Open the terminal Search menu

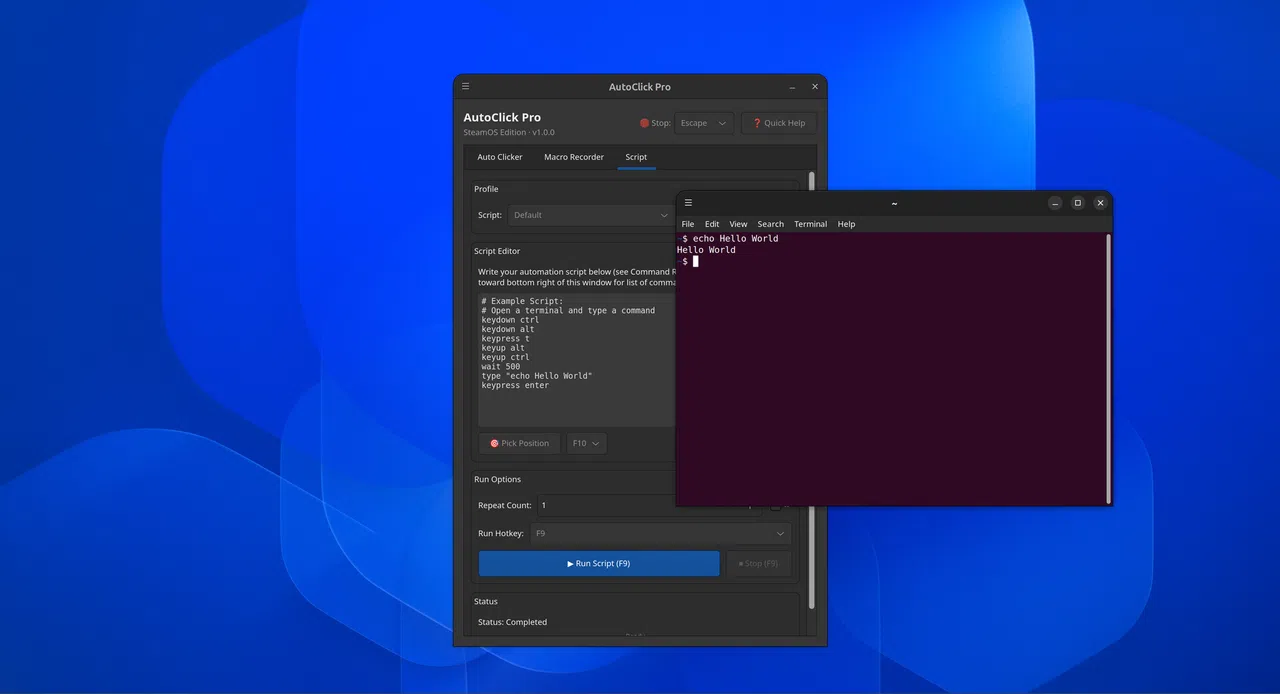770,224
